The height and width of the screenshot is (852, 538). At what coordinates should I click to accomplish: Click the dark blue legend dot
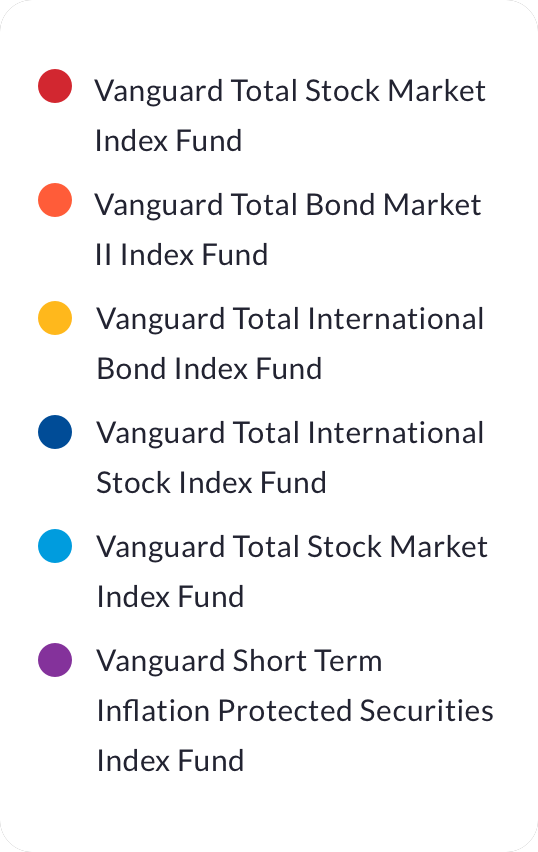click(x=55, y=432)
